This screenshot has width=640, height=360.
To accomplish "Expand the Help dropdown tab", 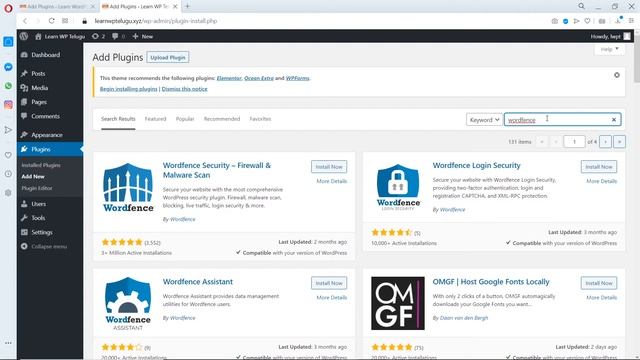I will [610, 49].
